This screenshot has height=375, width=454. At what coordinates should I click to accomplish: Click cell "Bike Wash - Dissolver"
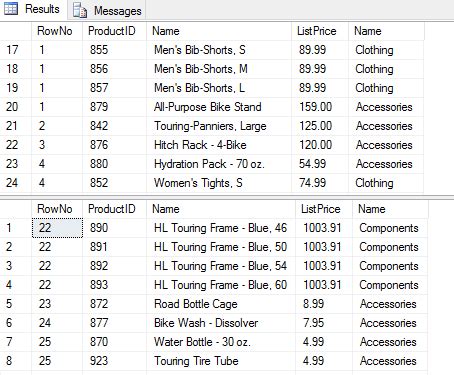tap(221, 323)
